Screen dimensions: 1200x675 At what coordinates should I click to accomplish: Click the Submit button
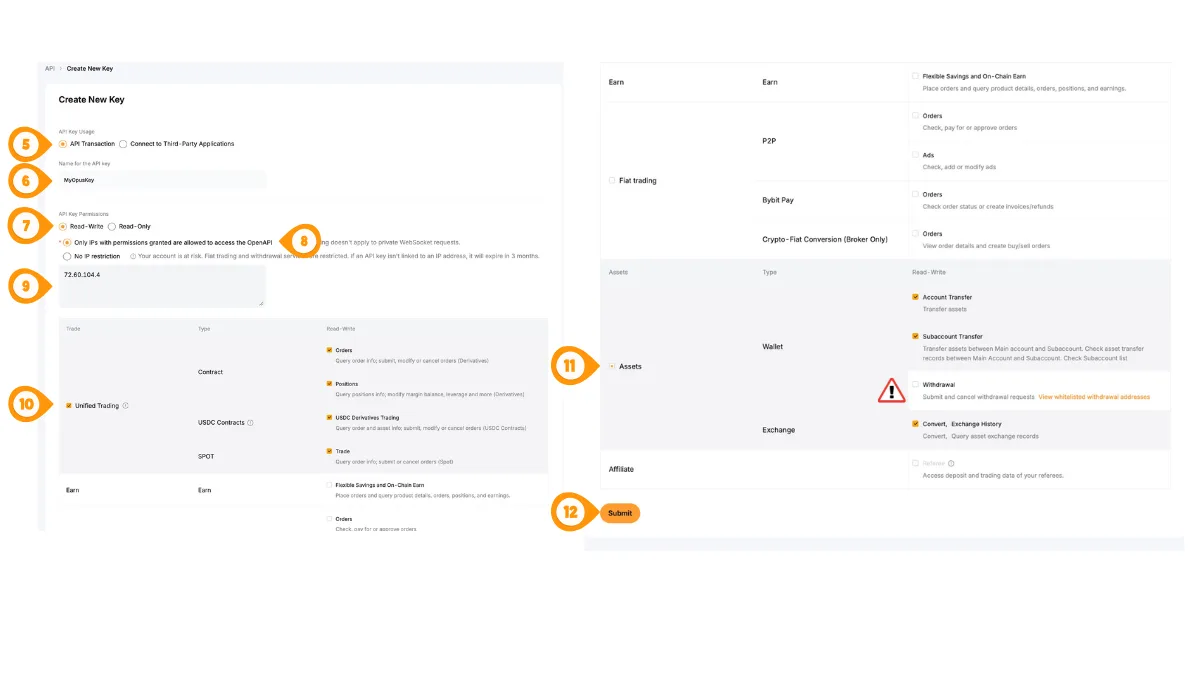click(620, 513)
